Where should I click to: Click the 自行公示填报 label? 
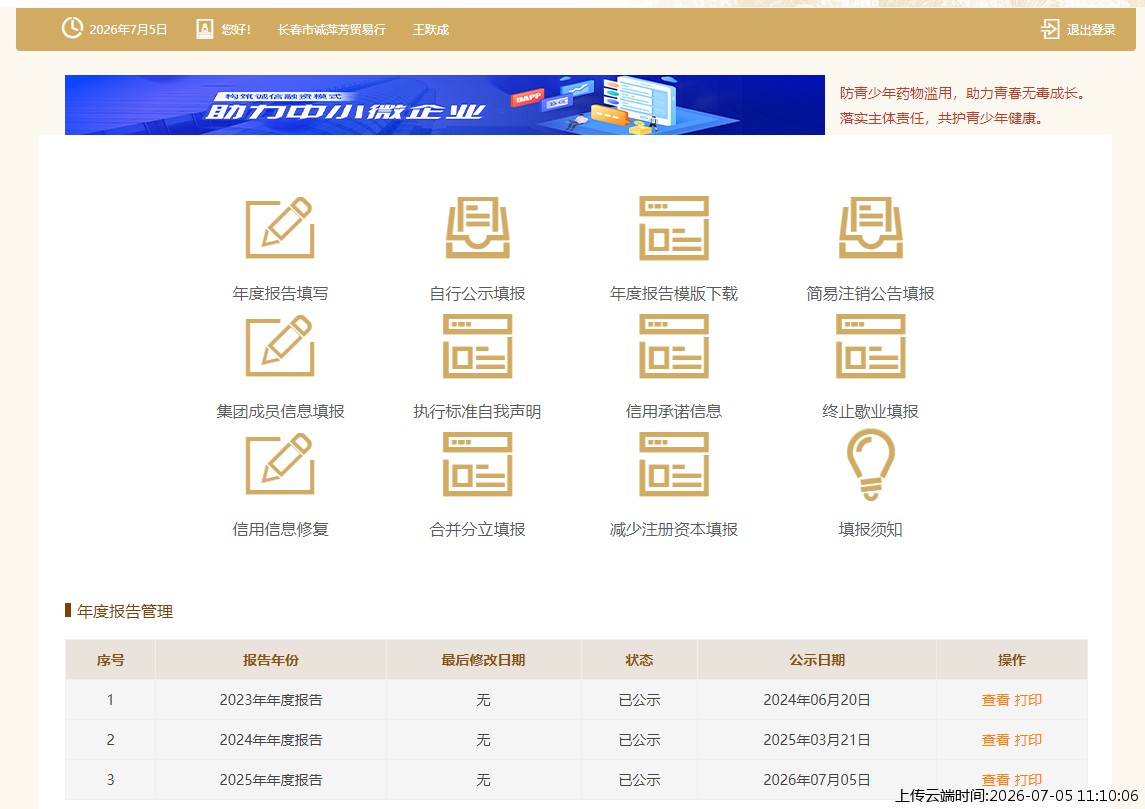[478, 294]
